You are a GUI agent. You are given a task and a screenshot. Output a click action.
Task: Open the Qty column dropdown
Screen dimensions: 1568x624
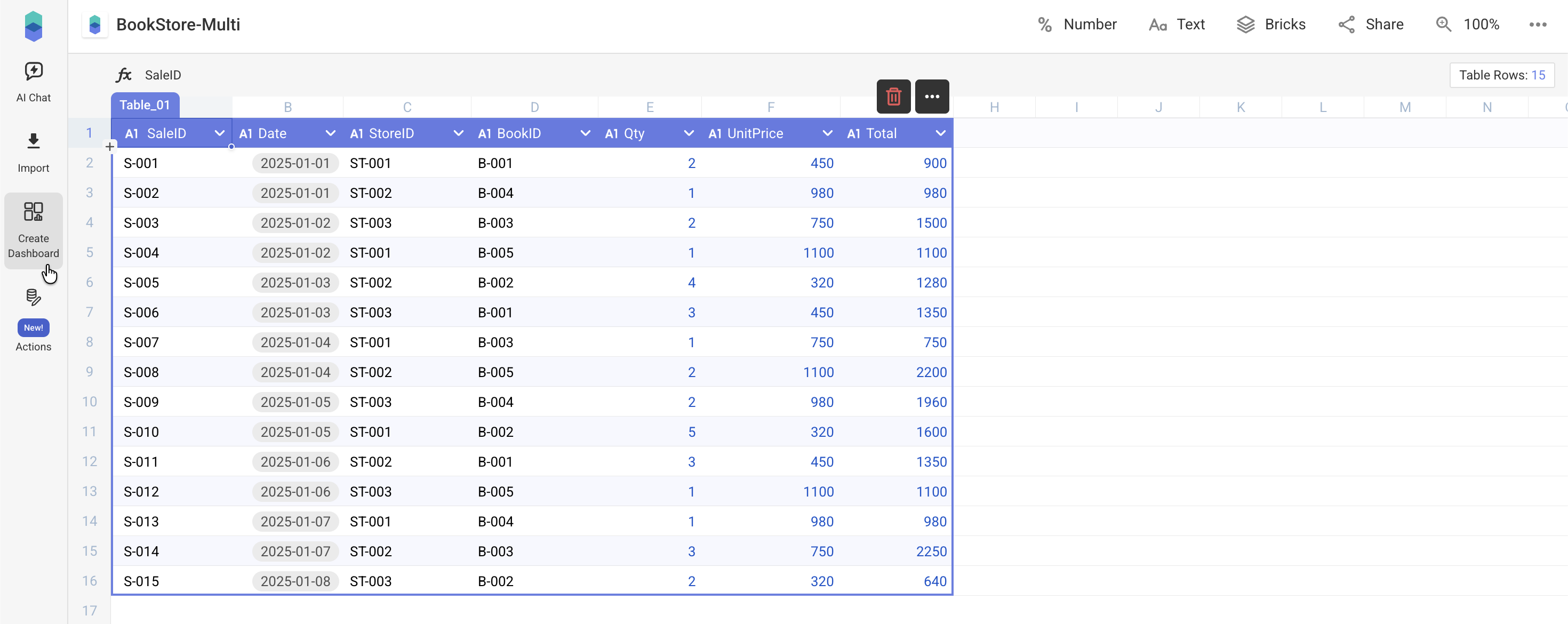[x=689, y=133]
